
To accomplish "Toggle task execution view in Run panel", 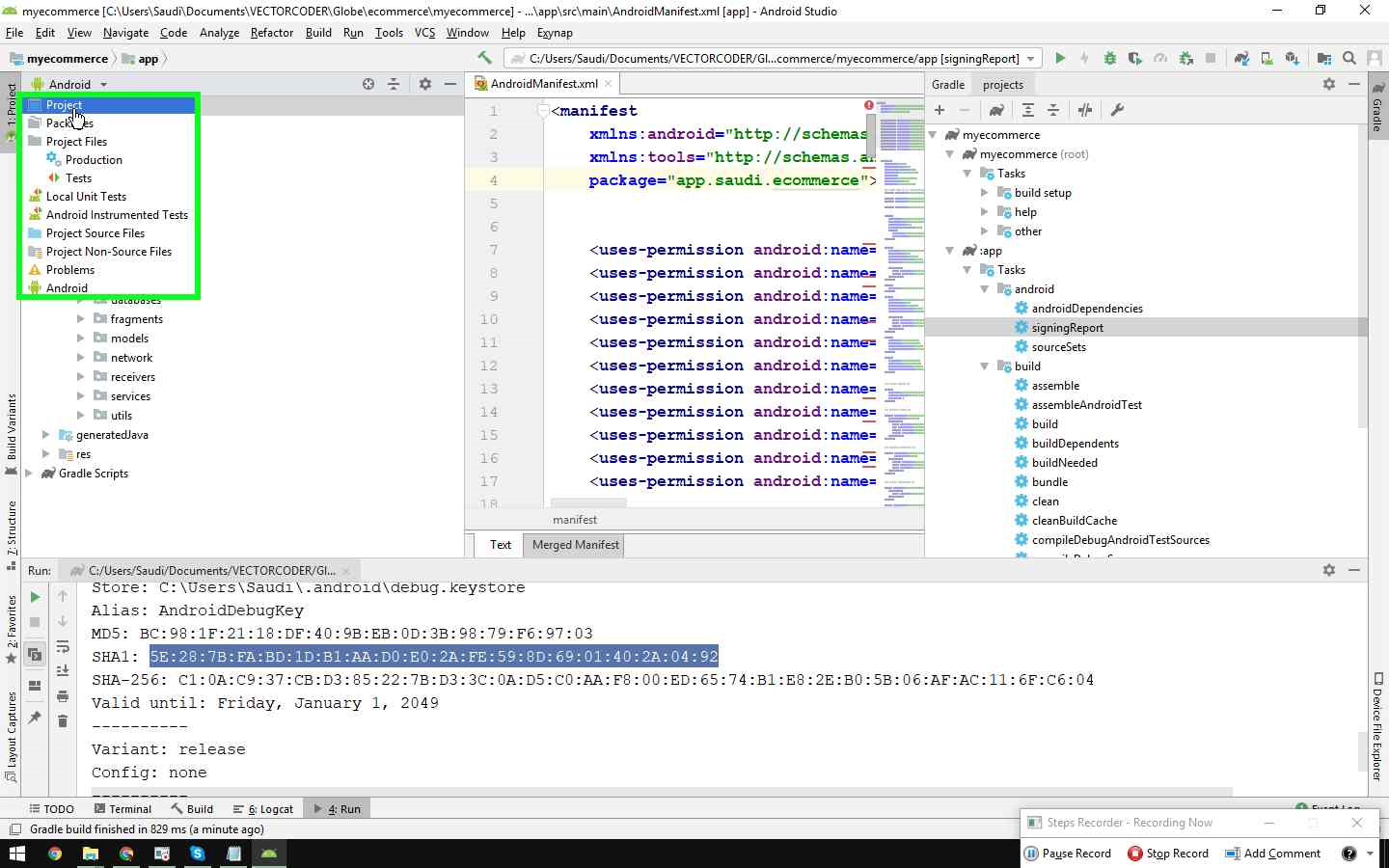I will coord(35,656).
